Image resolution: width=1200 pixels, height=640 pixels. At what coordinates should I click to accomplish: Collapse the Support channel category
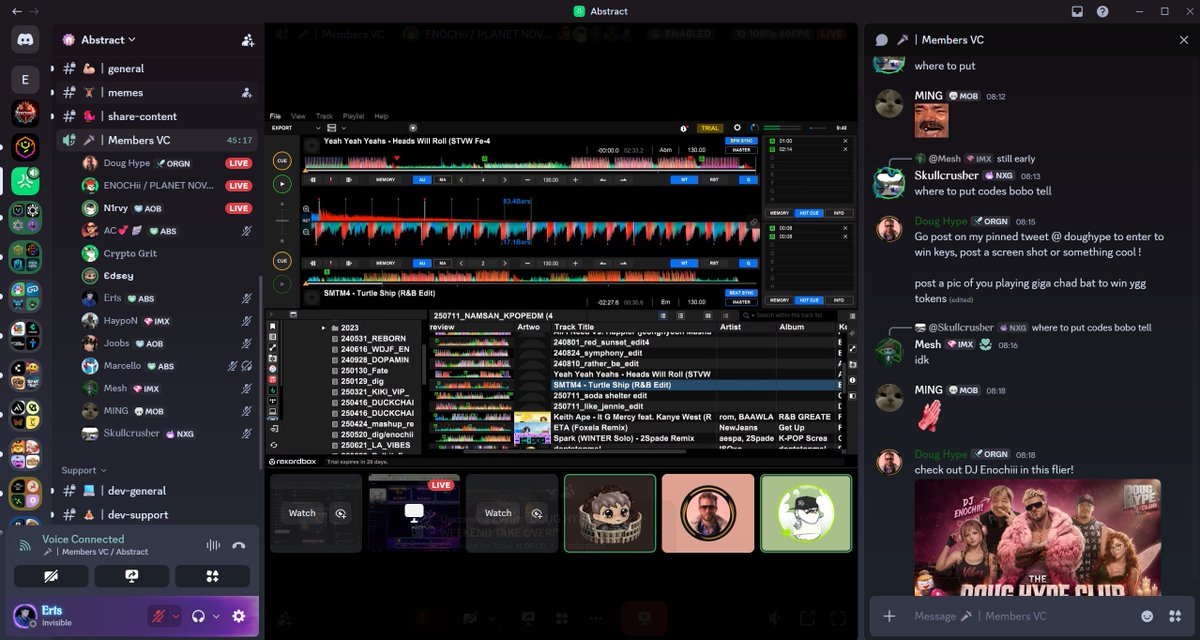[82, 470]
